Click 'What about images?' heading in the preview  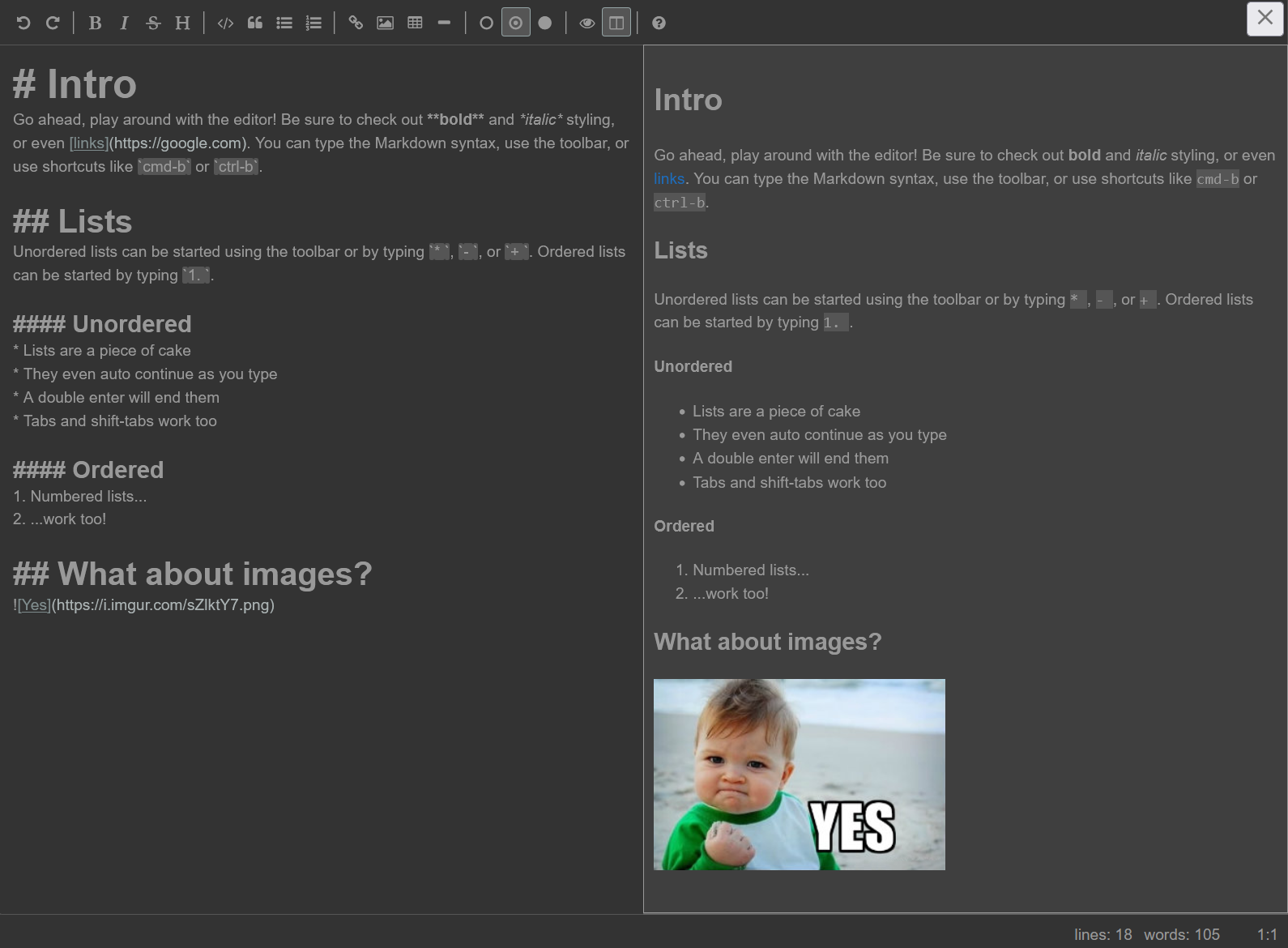[767, 642]
